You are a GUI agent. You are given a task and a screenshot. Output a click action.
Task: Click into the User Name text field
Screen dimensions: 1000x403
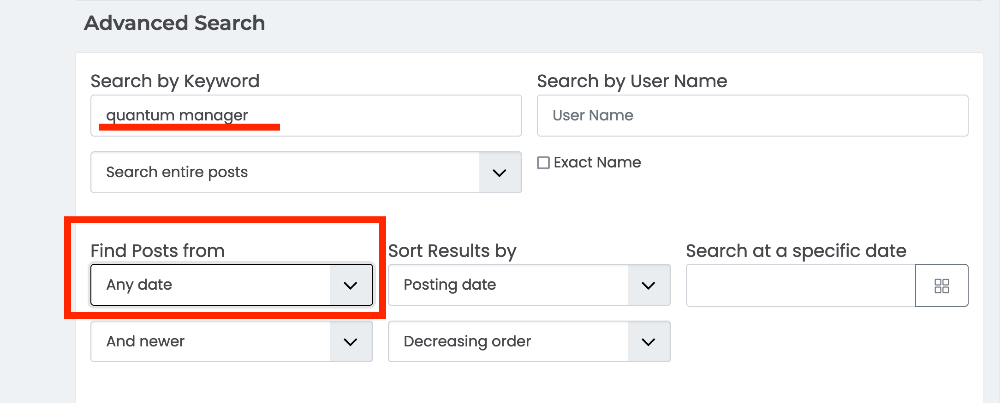point(752,116)
